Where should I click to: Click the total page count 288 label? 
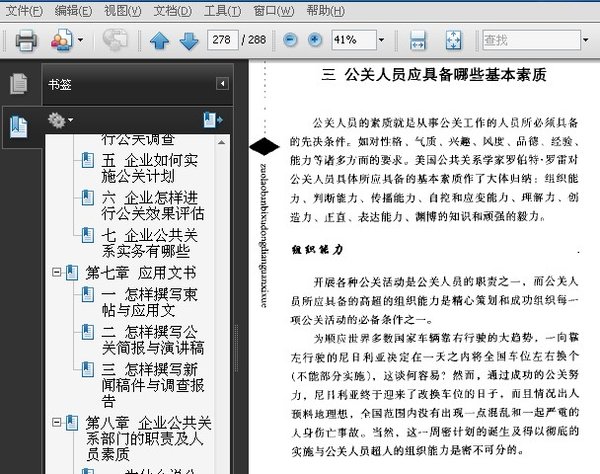[x=257, y=40]
